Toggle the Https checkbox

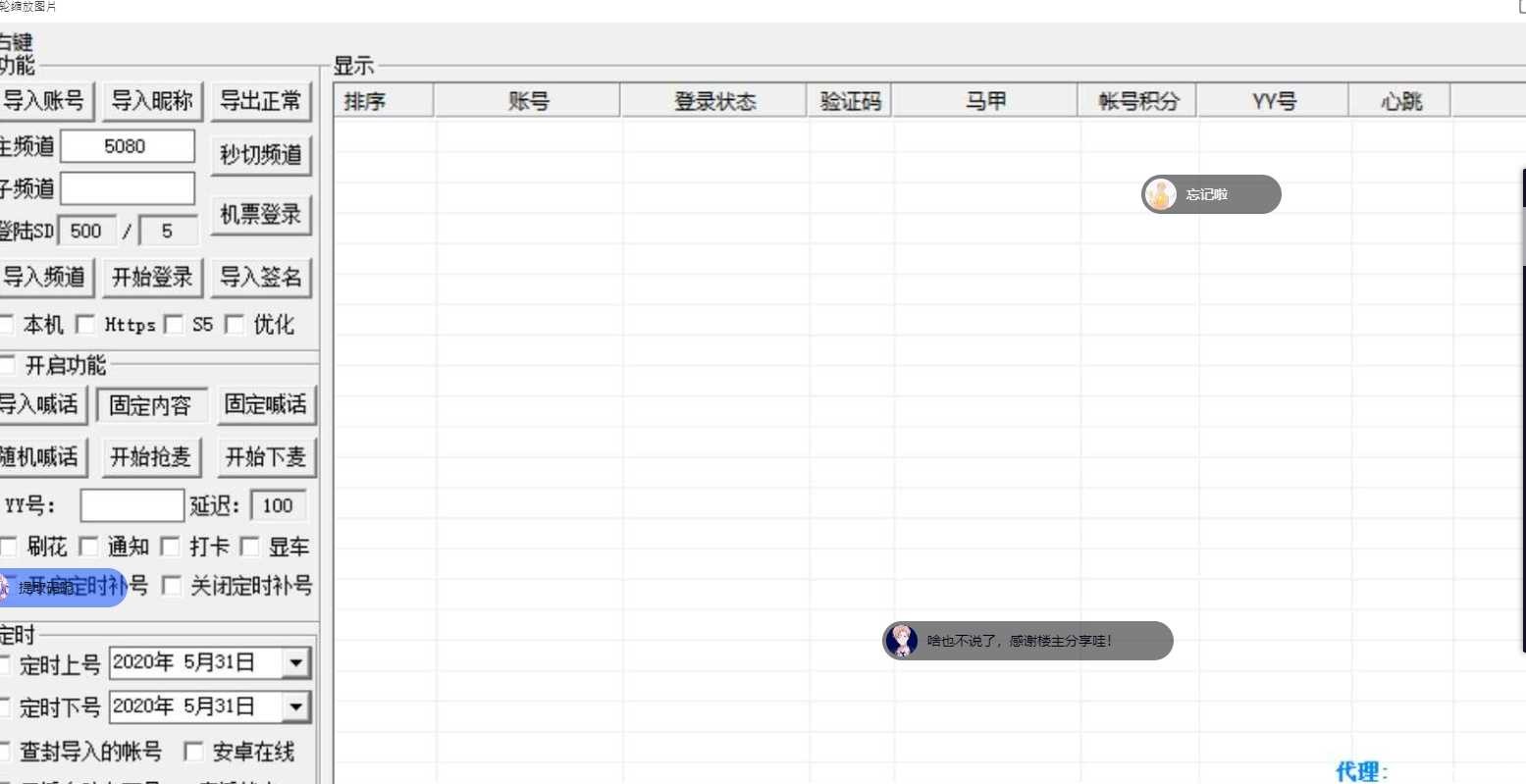(x=85, y=324)
